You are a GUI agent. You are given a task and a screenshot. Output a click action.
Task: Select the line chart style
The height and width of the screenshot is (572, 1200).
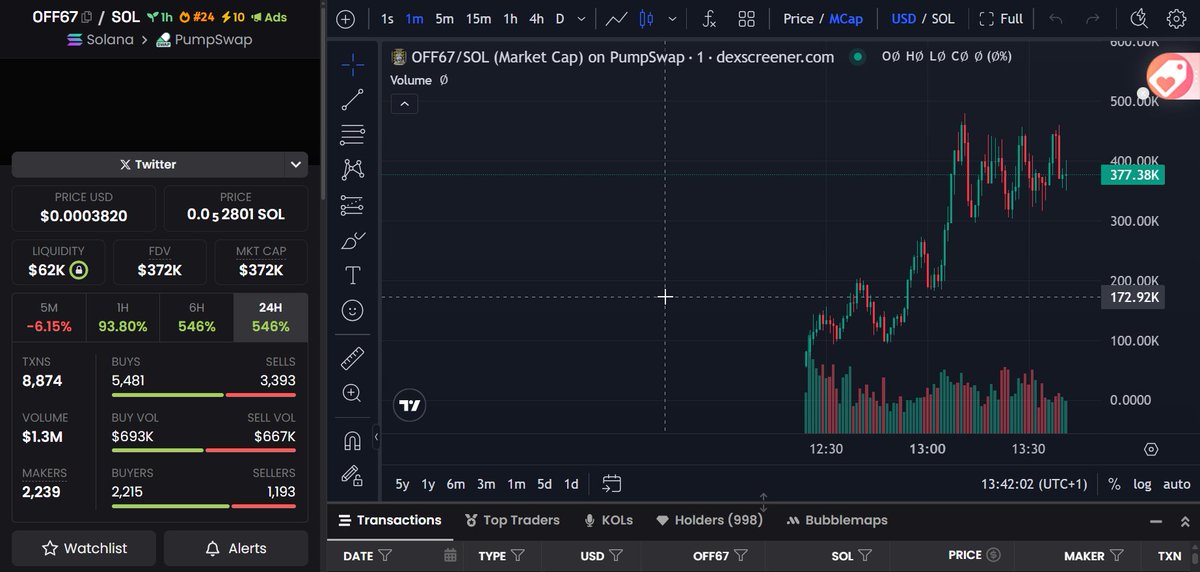617,19
